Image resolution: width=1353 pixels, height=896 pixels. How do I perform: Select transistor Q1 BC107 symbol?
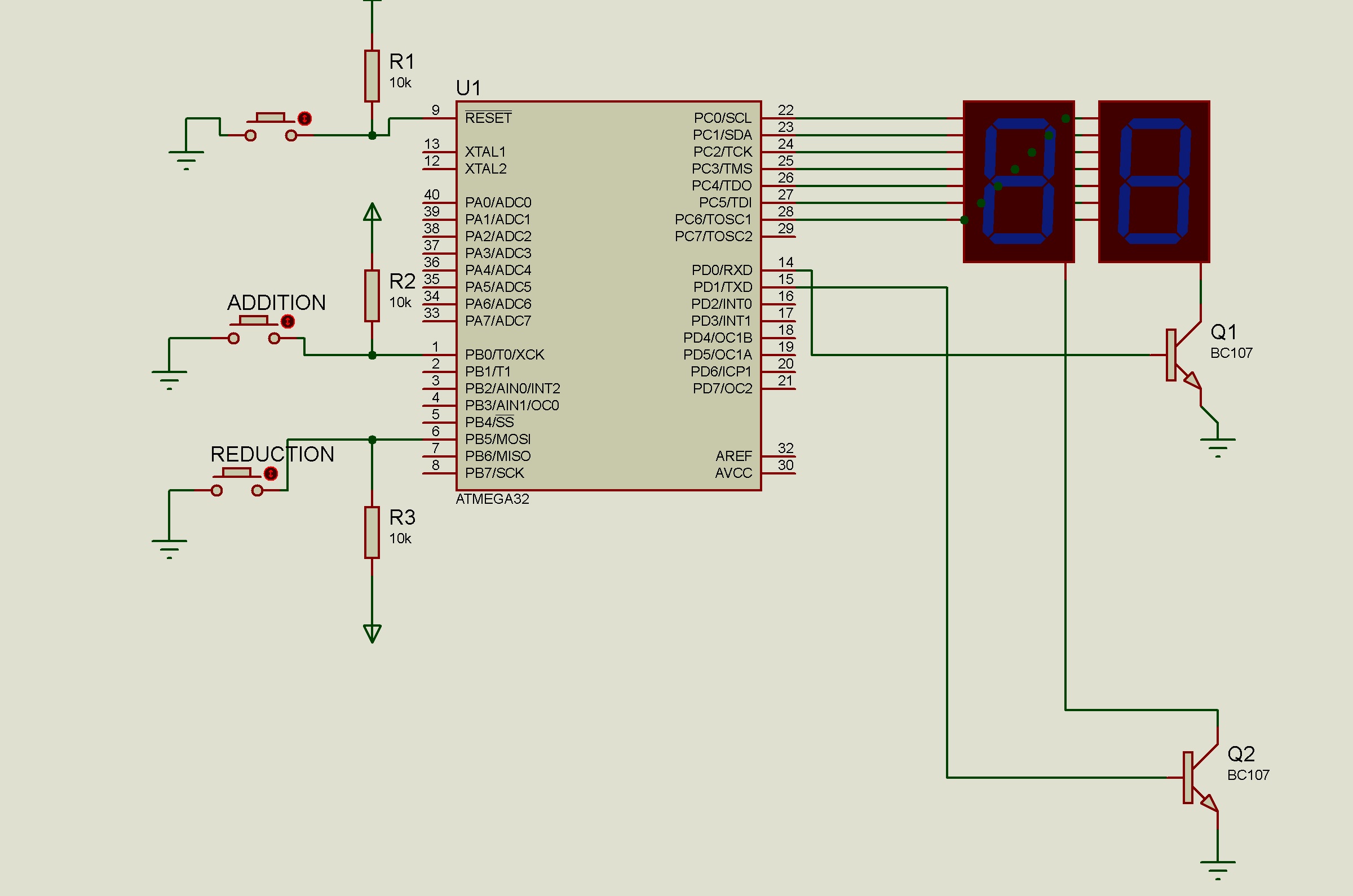tap(1185, 355)
